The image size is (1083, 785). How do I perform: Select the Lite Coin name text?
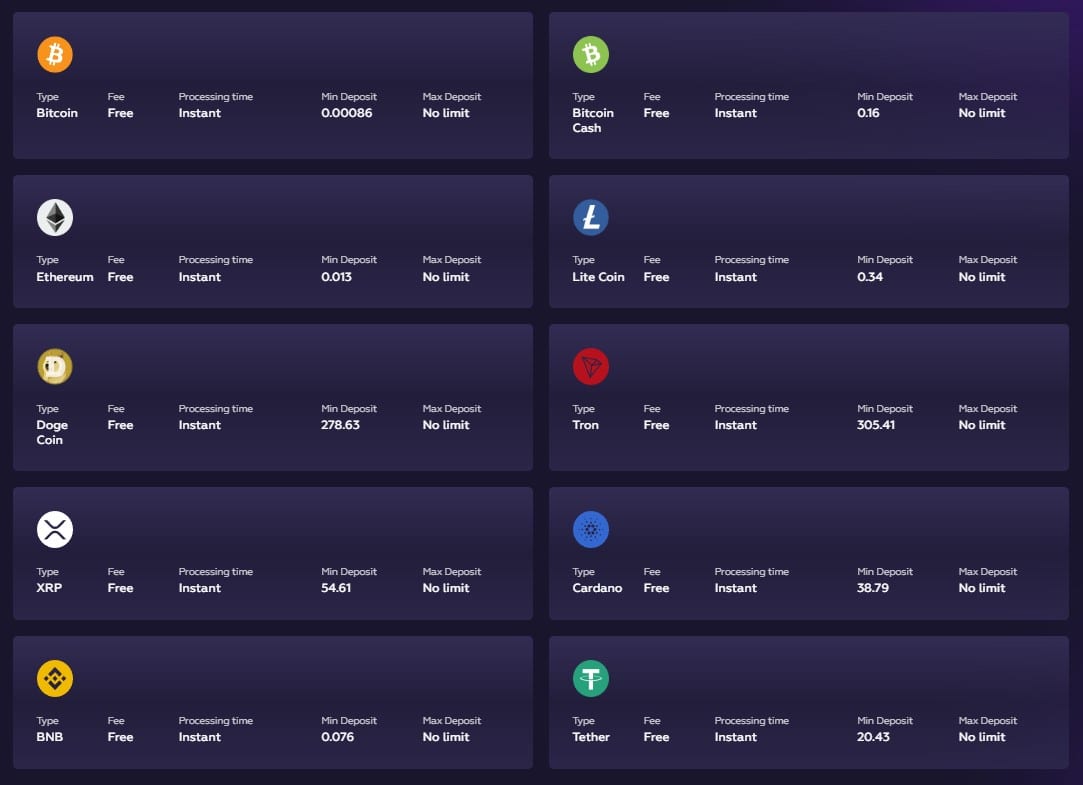(598, 277)
